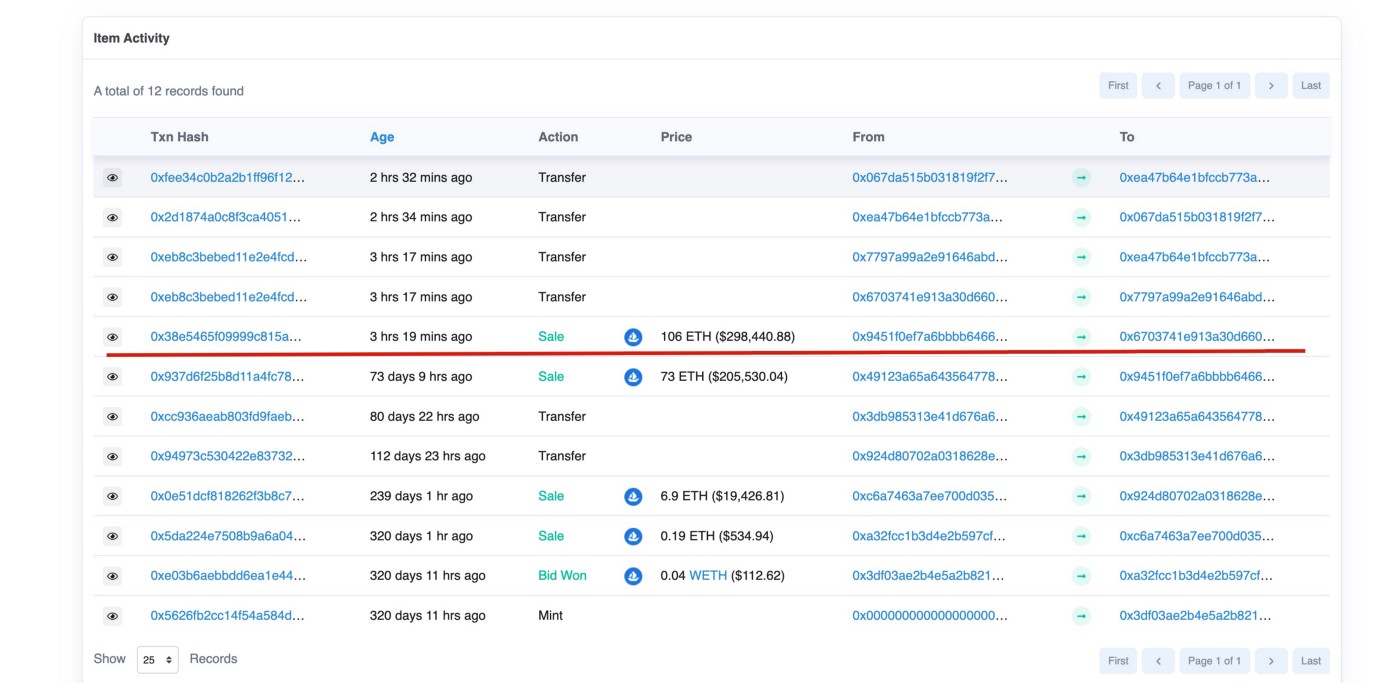The height and width of the screenshot is (683, 1400).
Task: Click eye icon for 0xfee34c0b2a2b1ff96f12 transaction
Action: (112, 178)
